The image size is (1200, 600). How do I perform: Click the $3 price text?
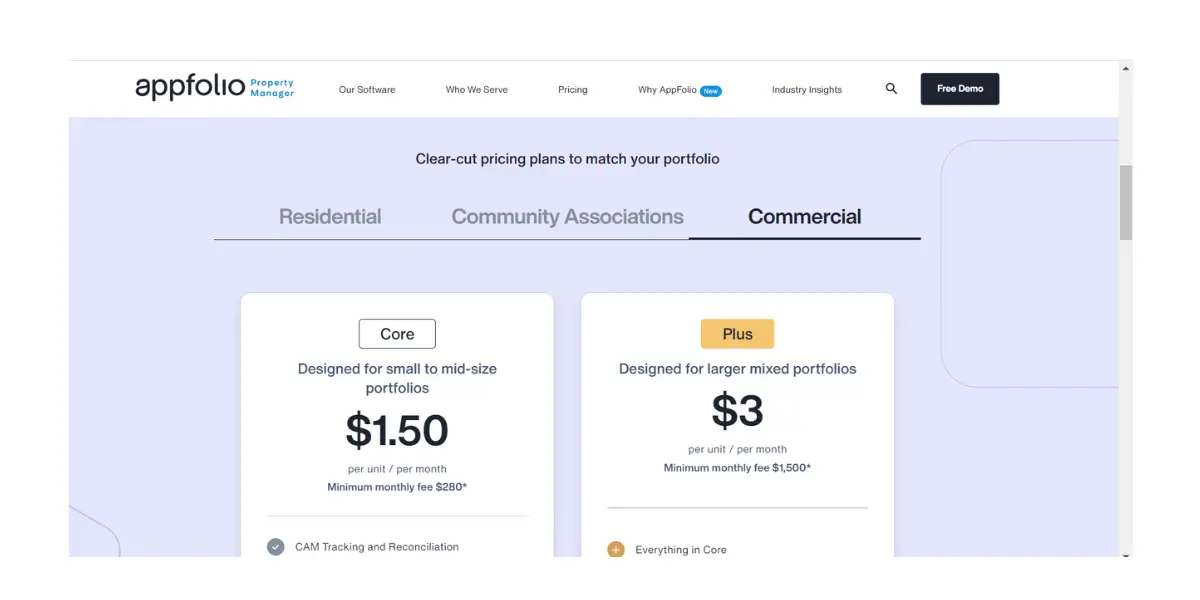click(737, 410)
